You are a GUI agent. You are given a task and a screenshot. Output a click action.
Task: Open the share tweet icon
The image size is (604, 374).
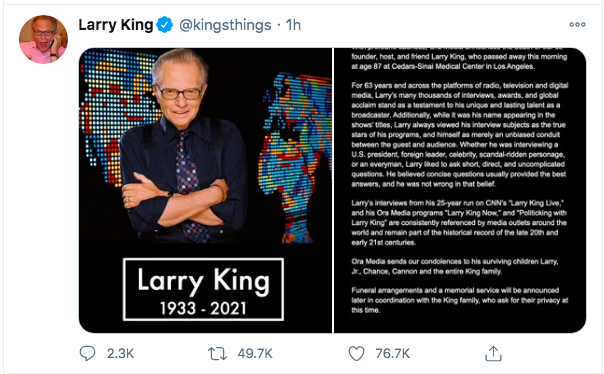(x=493, y=353)
